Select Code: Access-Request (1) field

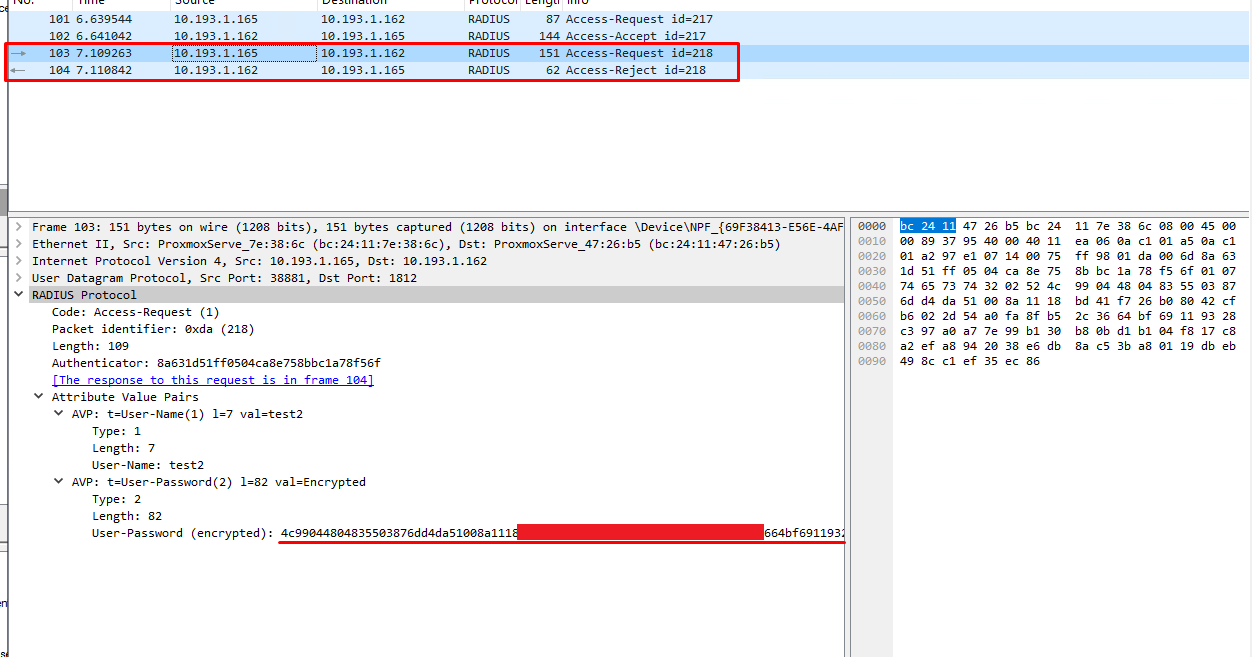[x=135, y=312]
